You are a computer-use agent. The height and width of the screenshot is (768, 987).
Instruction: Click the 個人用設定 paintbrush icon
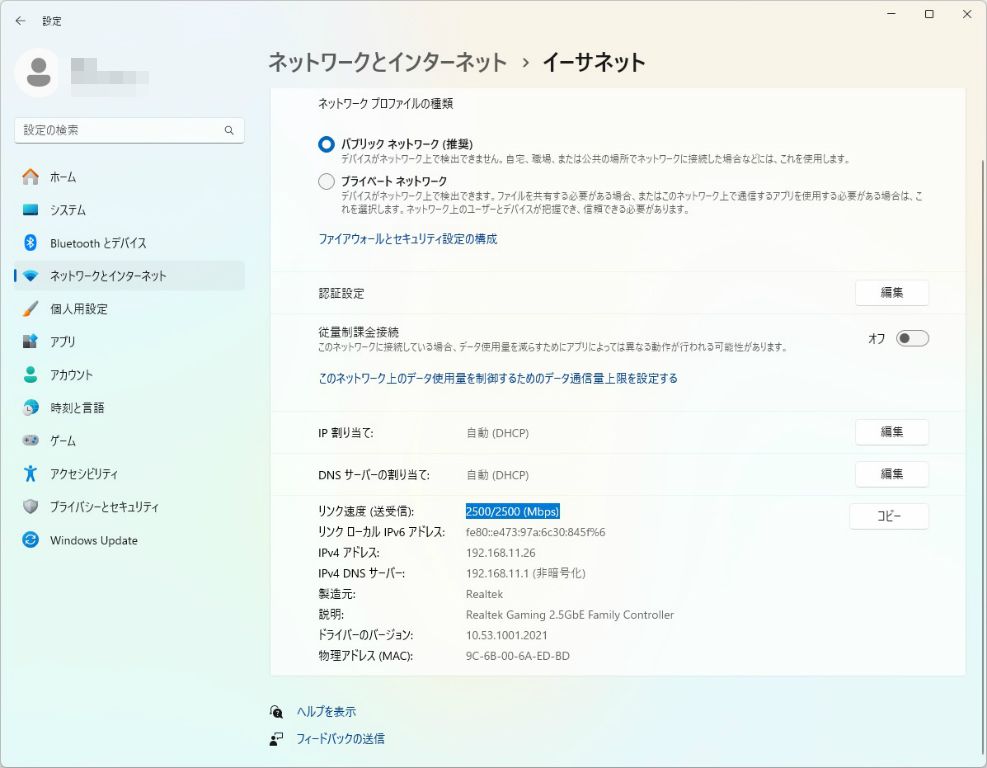(31, 309)
